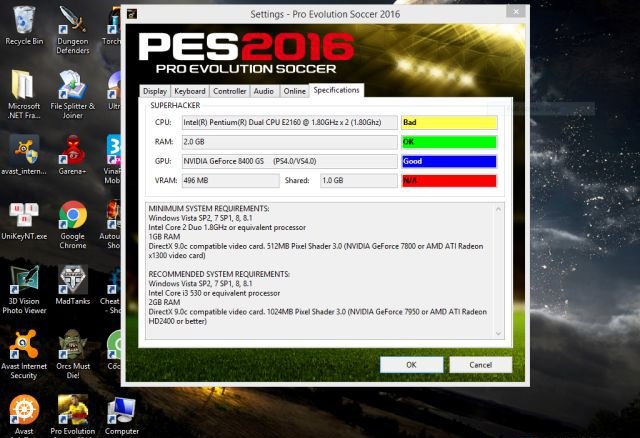Screen dimensions: 640x438
Task: Launch File Splitter & Joiner shortcut
Action: pos(73,94)
